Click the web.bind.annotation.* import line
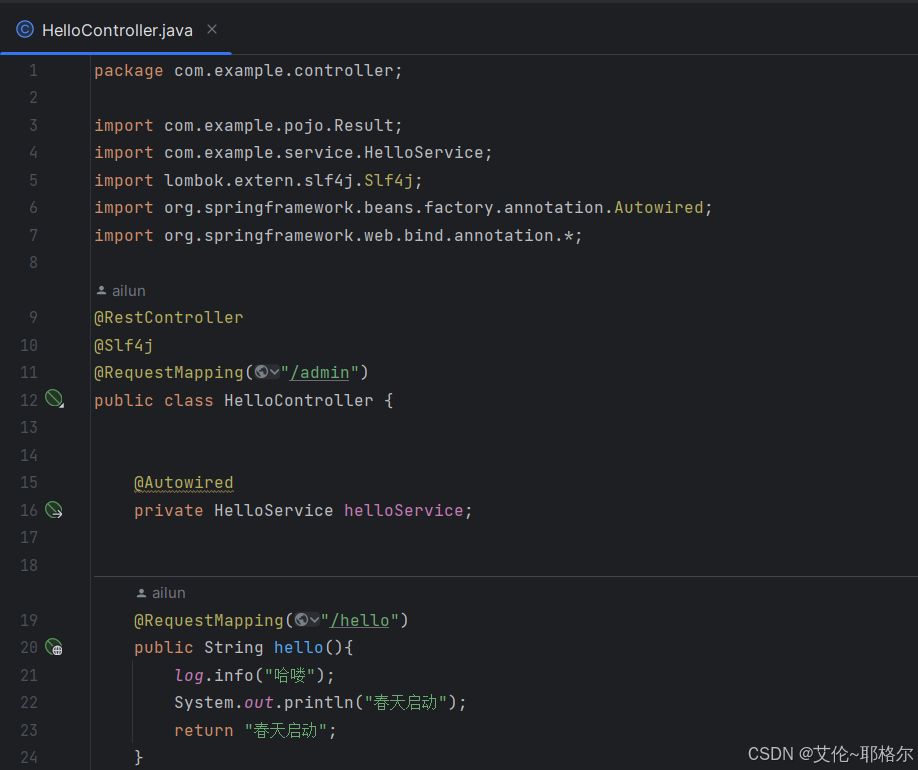The height and width of the screenshot is (770, 918). (x=338, y=235)
